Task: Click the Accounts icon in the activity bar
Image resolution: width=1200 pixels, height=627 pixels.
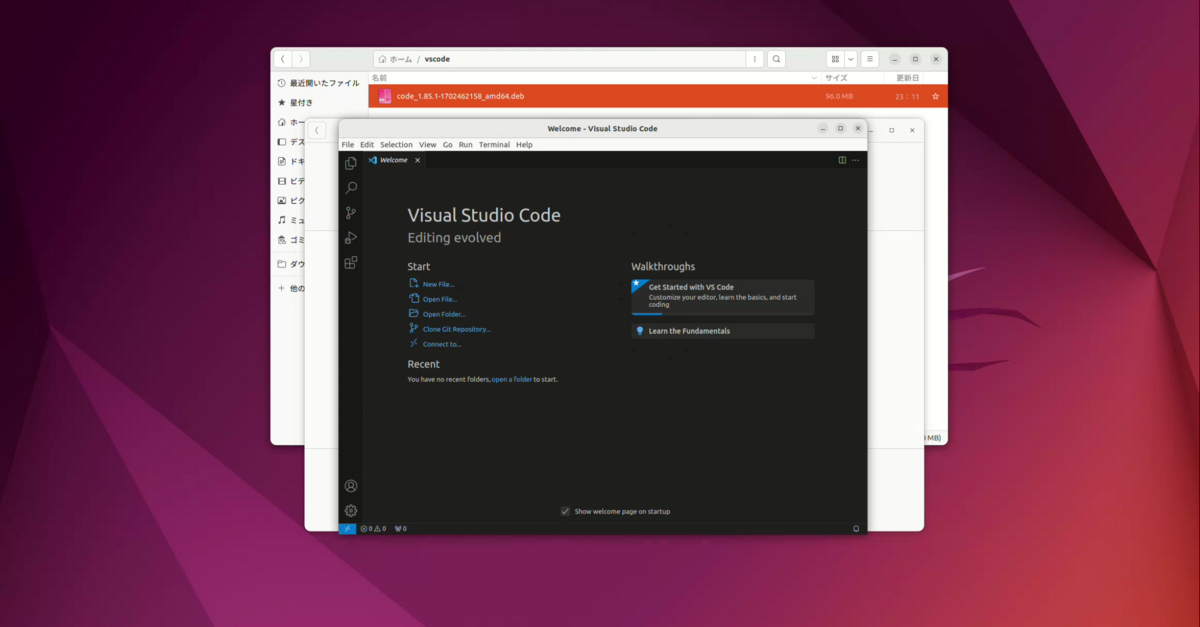Action: pyautogui.click(x=351, y=486)
